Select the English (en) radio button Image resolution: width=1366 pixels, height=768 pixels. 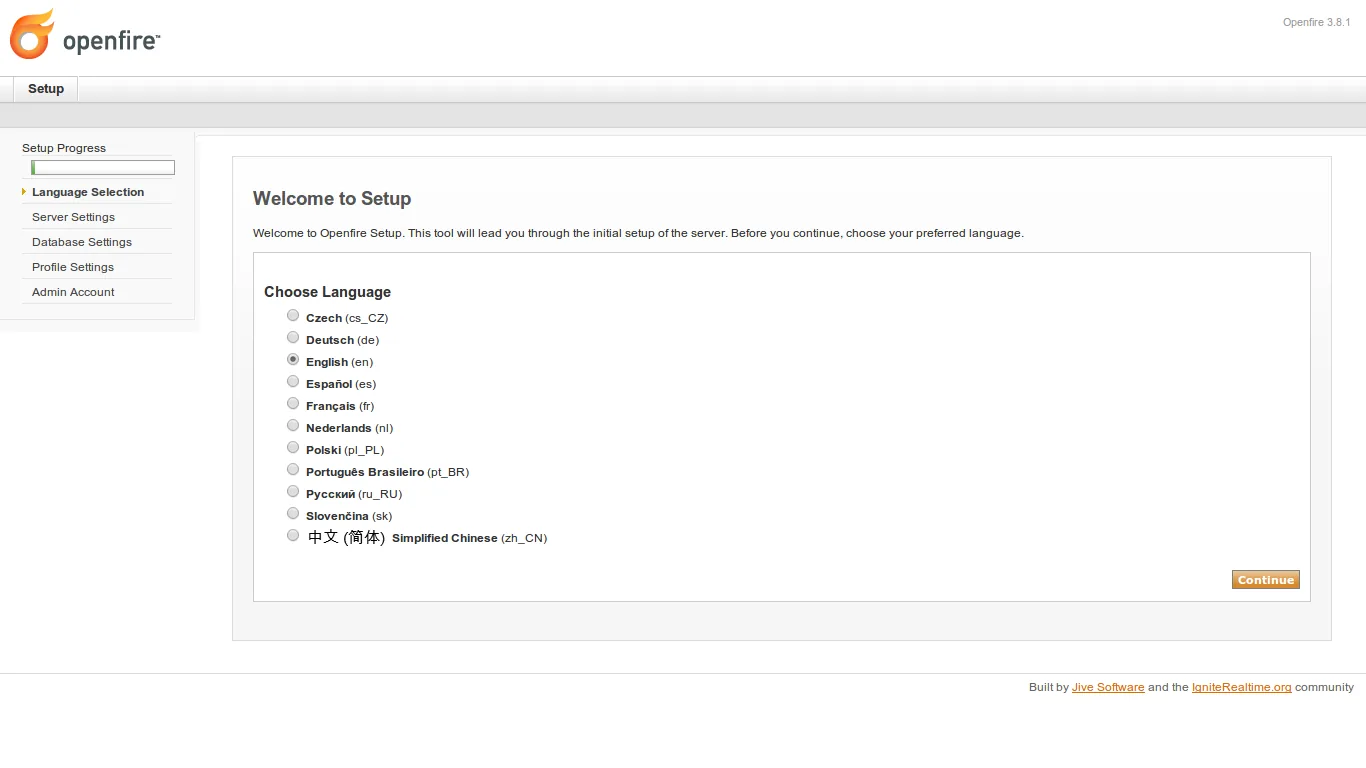(293, 360)
